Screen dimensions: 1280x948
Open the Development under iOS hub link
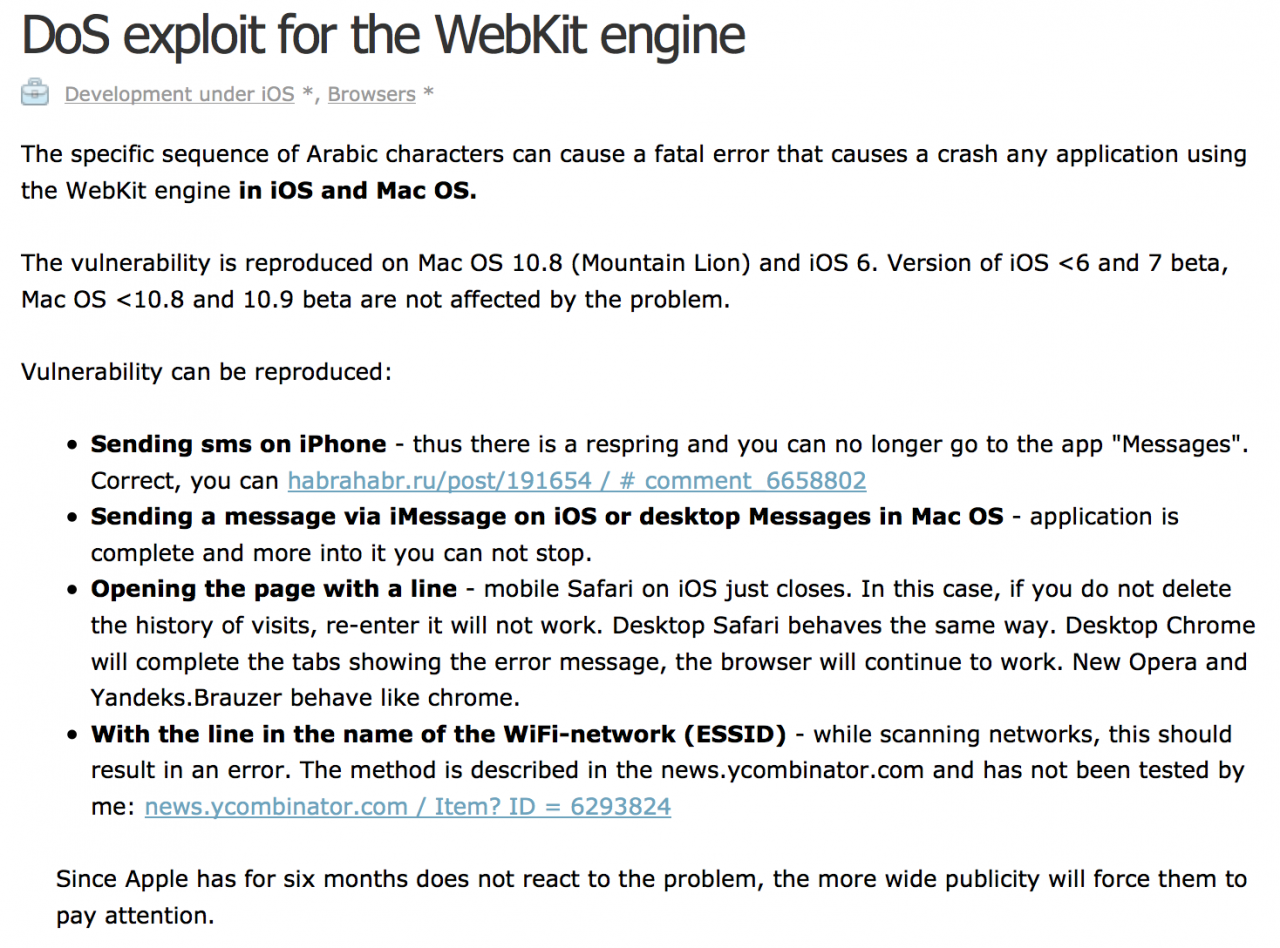click(x=180, y=94)
